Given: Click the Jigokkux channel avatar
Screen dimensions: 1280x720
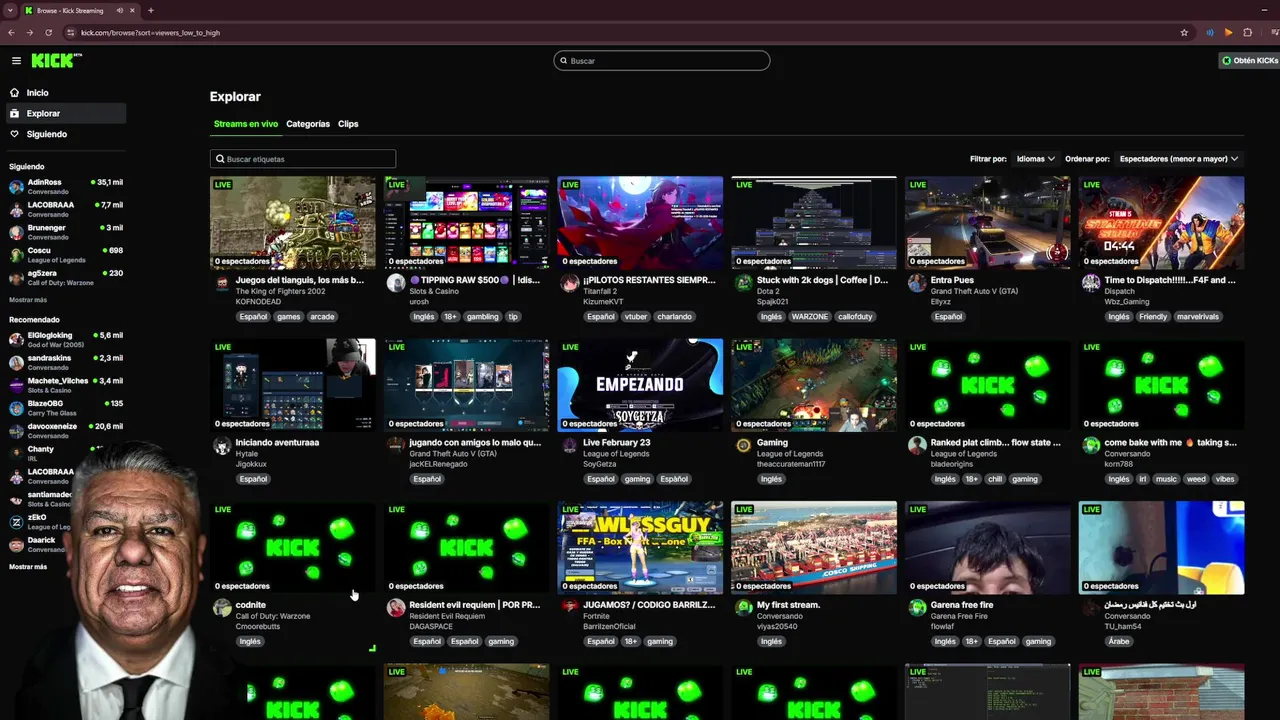Looking at the screenshot, I should [222, 445].
